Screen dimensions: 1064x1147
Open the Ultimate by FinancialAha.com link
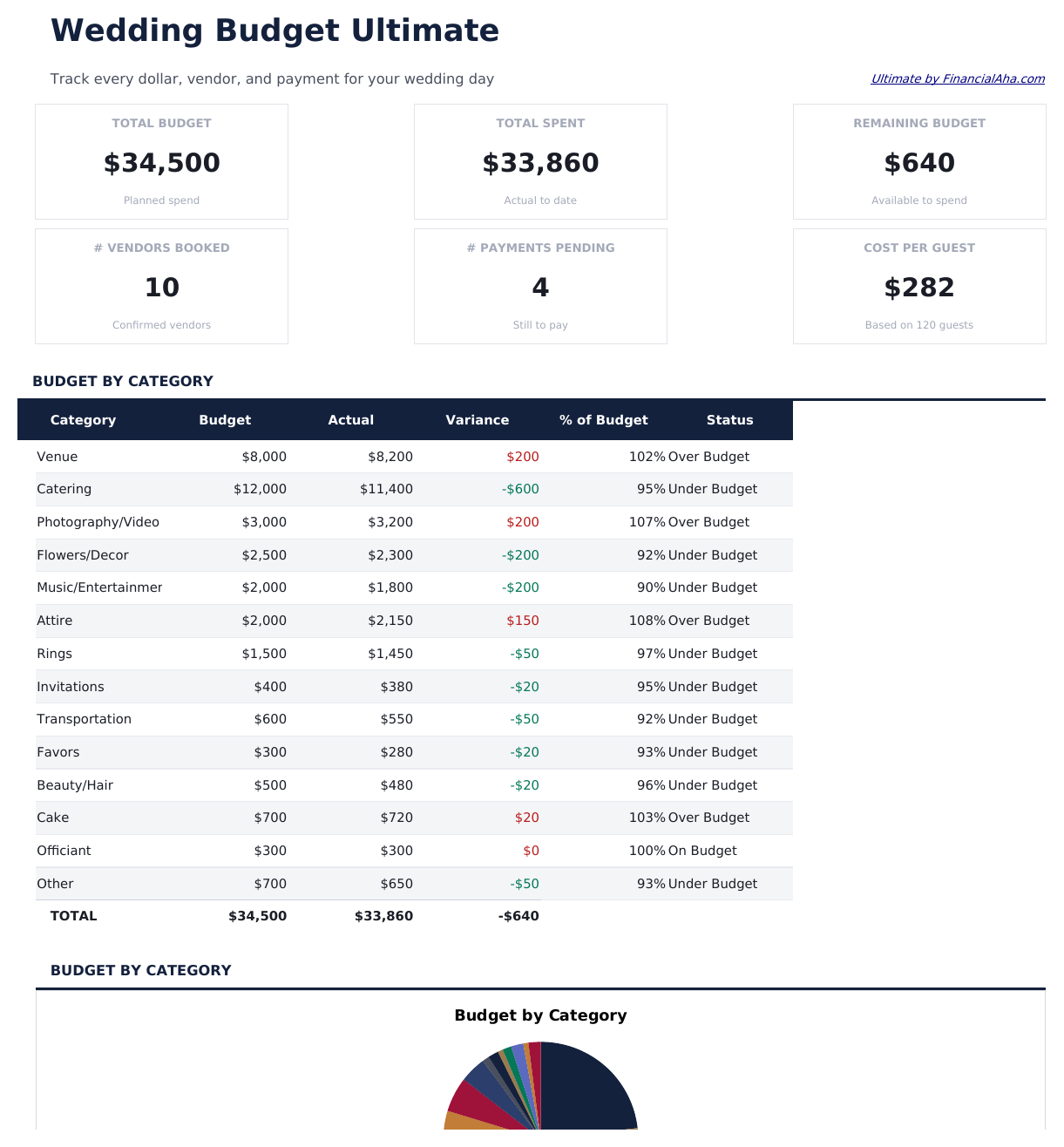pyautogui.click(x=957, y=78)
